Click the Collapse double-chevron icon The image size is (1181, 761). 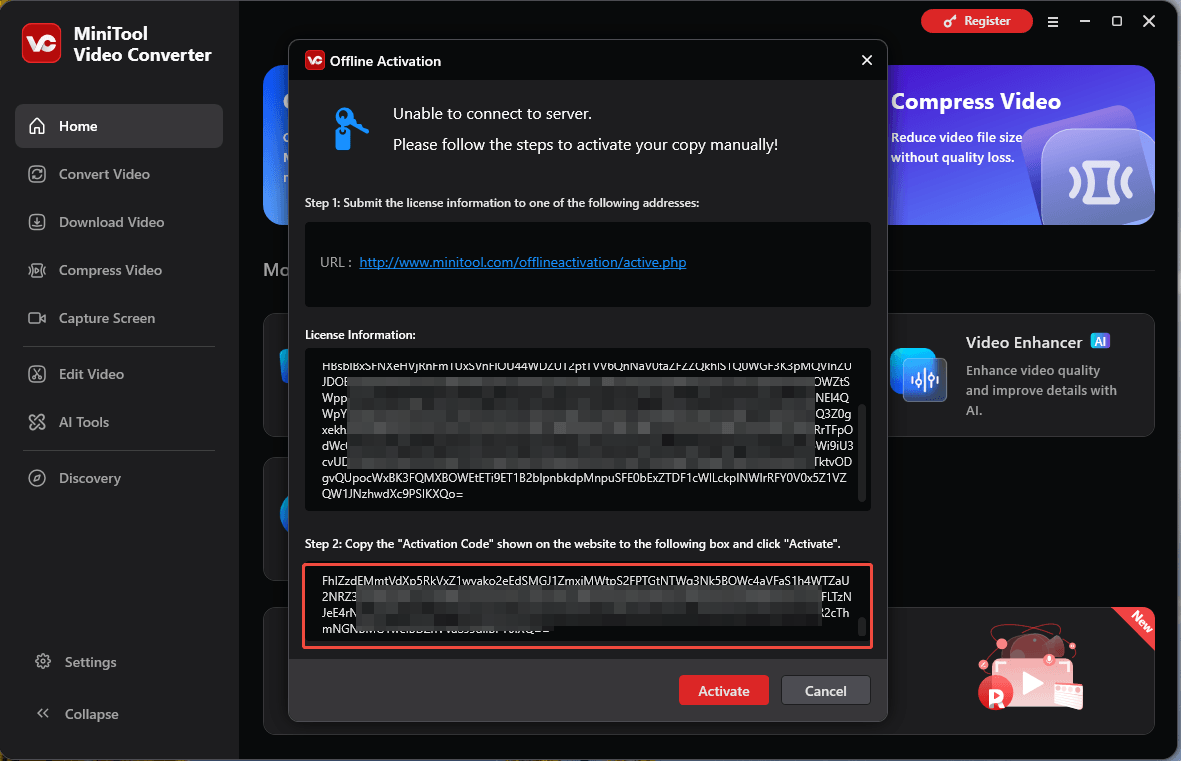point(43,713)
